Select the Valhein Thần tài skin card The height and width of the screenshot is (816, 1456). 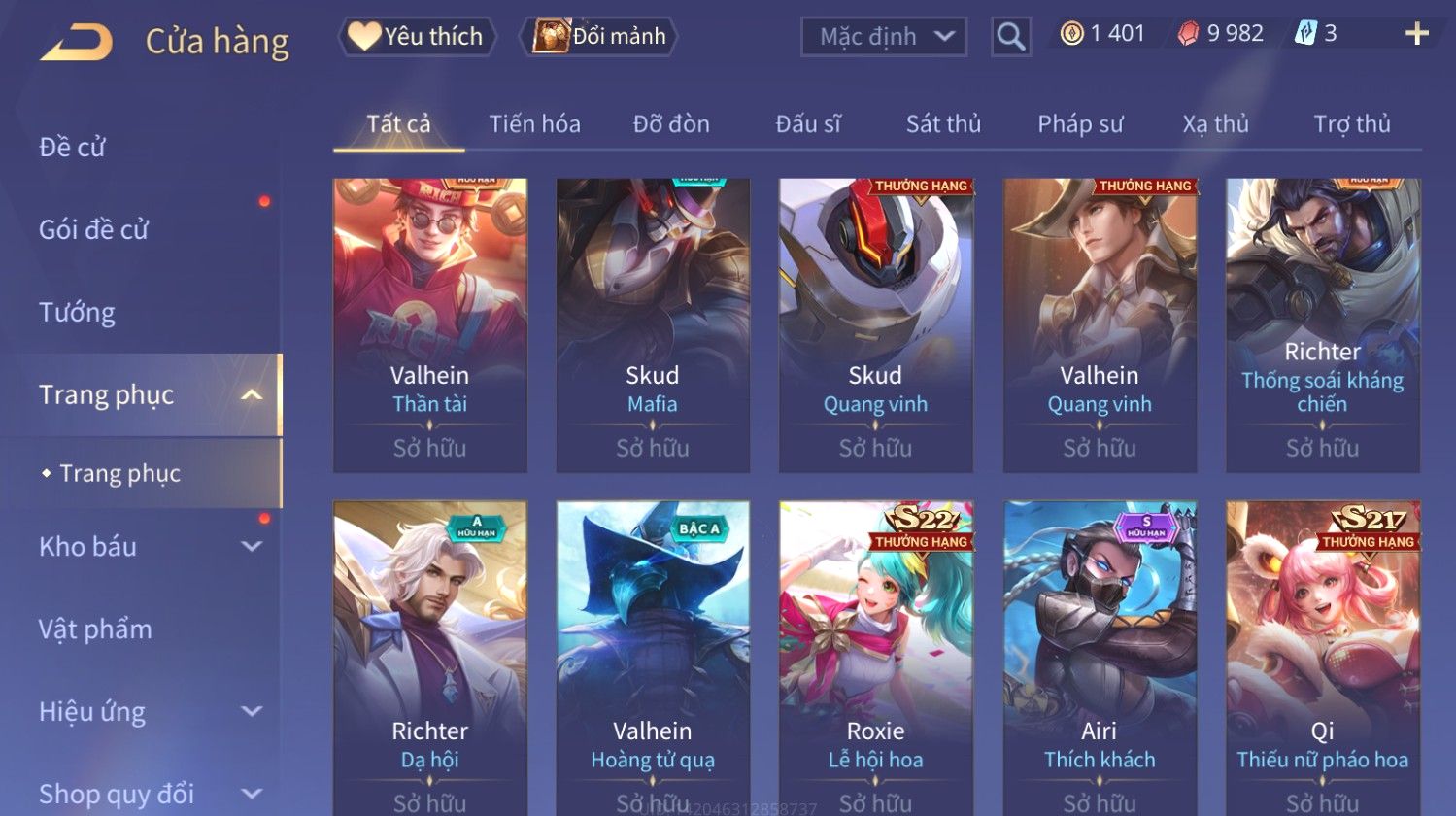coord(429,325)
